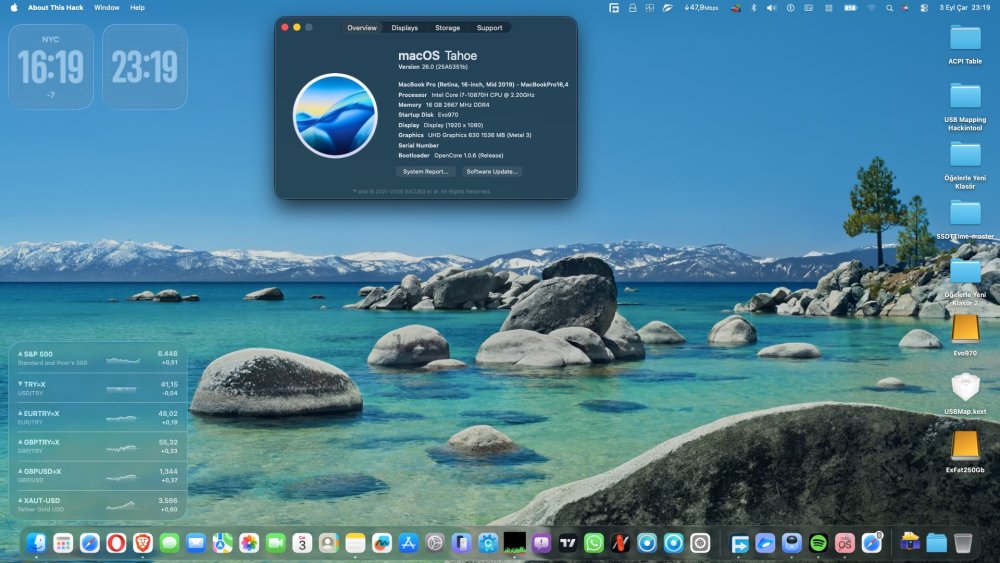
Task: Click the XAUT-USD Tether Gold row
Action: point(98,504)
